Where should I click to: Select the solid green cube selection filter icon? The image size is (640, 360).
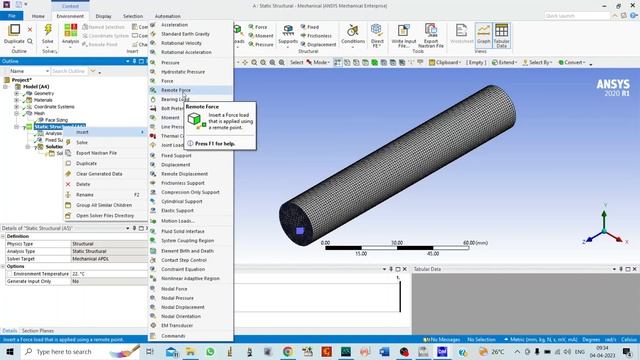point(374,62)
